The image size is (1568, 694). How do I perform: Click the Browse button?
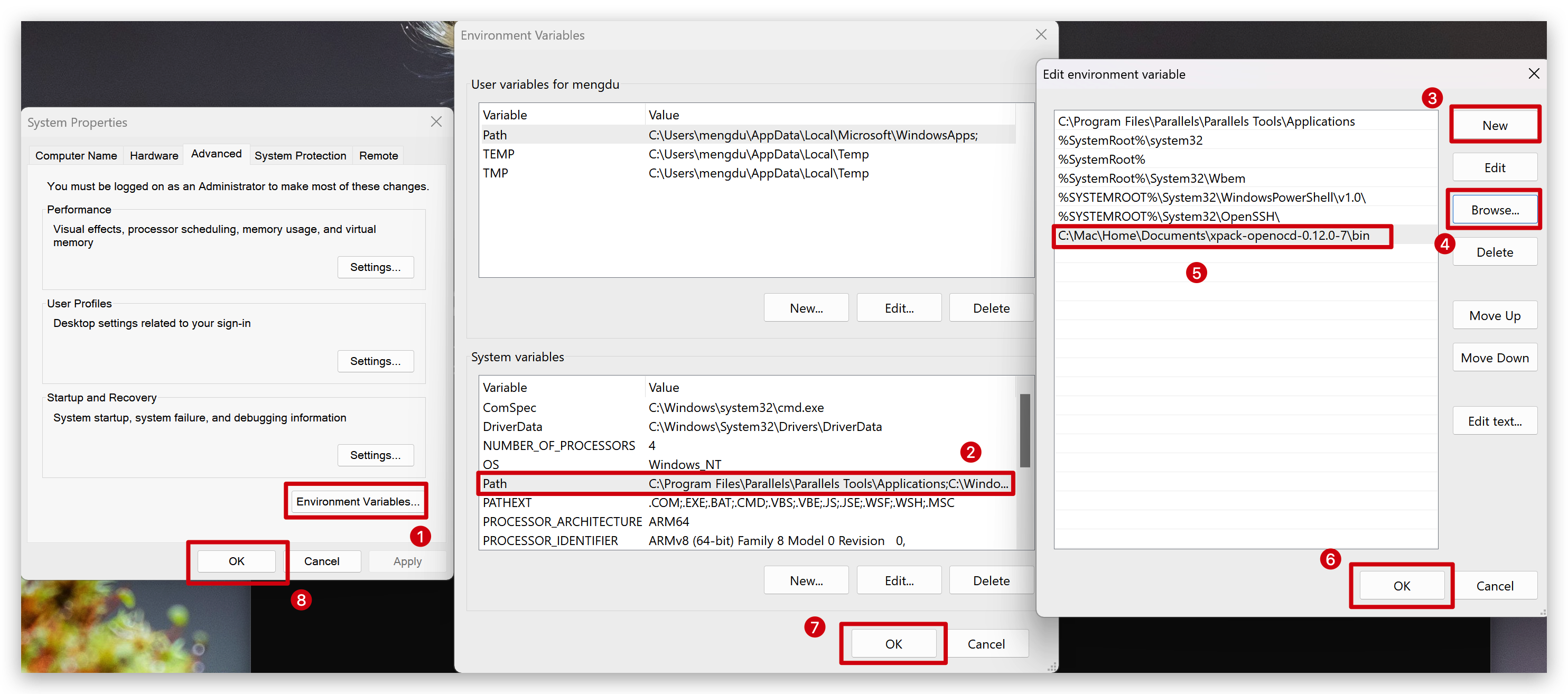(x=1495, y=210)
